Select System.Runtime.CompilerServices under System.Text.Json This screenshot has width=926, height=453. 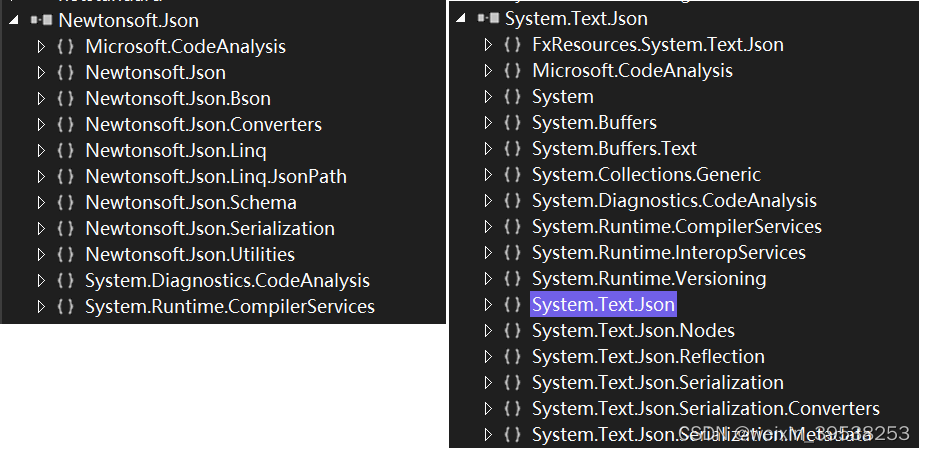677,227
